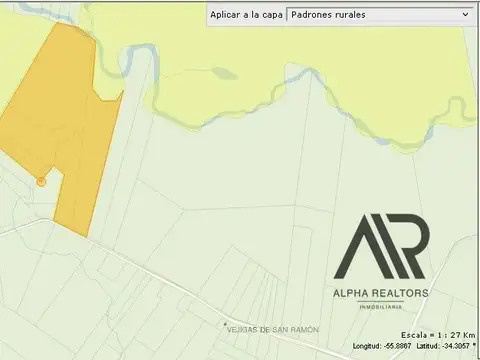Viewport: 480px width, 360px height.
Task: Open the Padrones rurales layer dropdown
Action: (380, 15)
